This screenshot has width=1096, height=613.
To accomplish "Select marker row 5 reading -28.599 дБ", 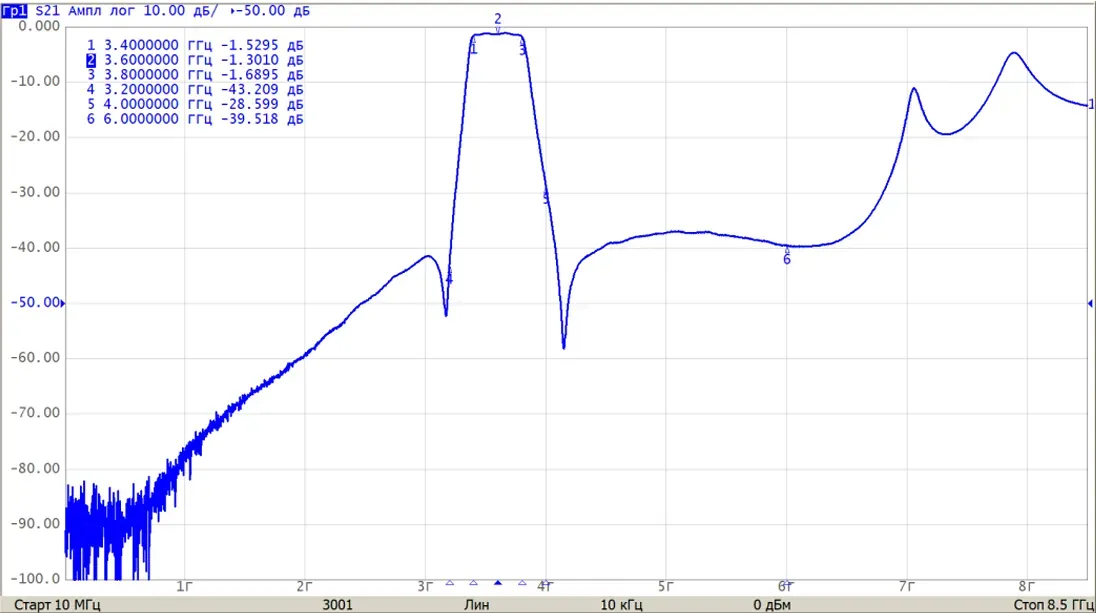I will [195, 104].
